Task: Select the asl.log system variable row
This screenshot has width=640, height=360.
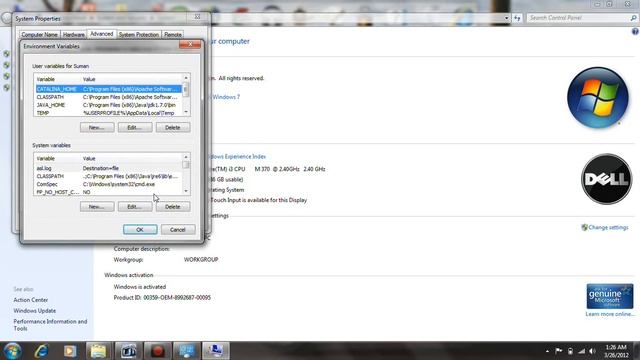Action: point(108,168)
